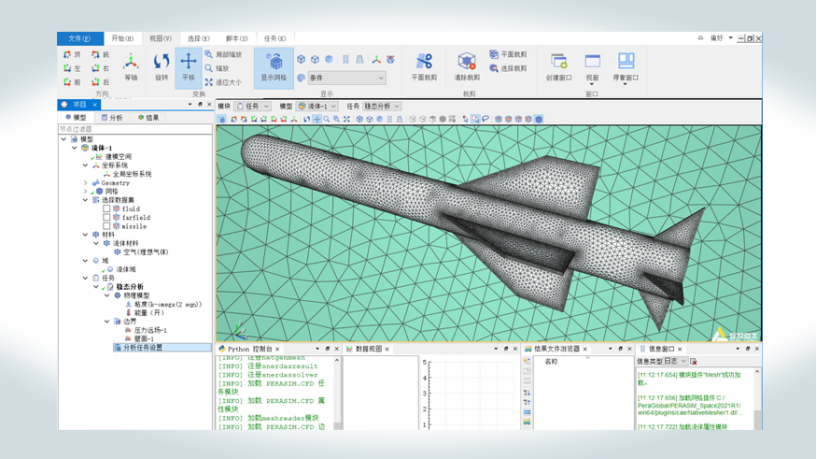Click the 选择剪裁 button in ribbon
The image size is (817, 459).
[x=508, y=68]
